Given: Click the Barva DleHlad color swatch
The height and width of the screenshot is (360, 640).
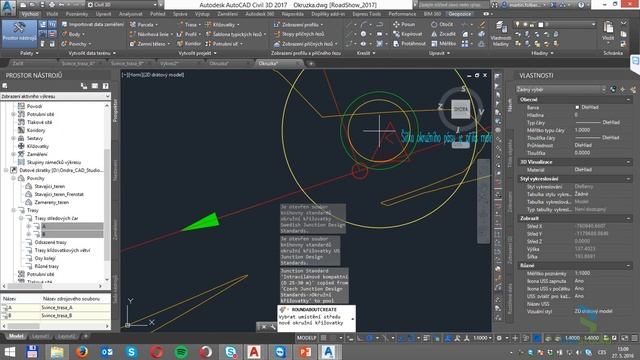Looking at the screenshot, I should click(577, 107).
